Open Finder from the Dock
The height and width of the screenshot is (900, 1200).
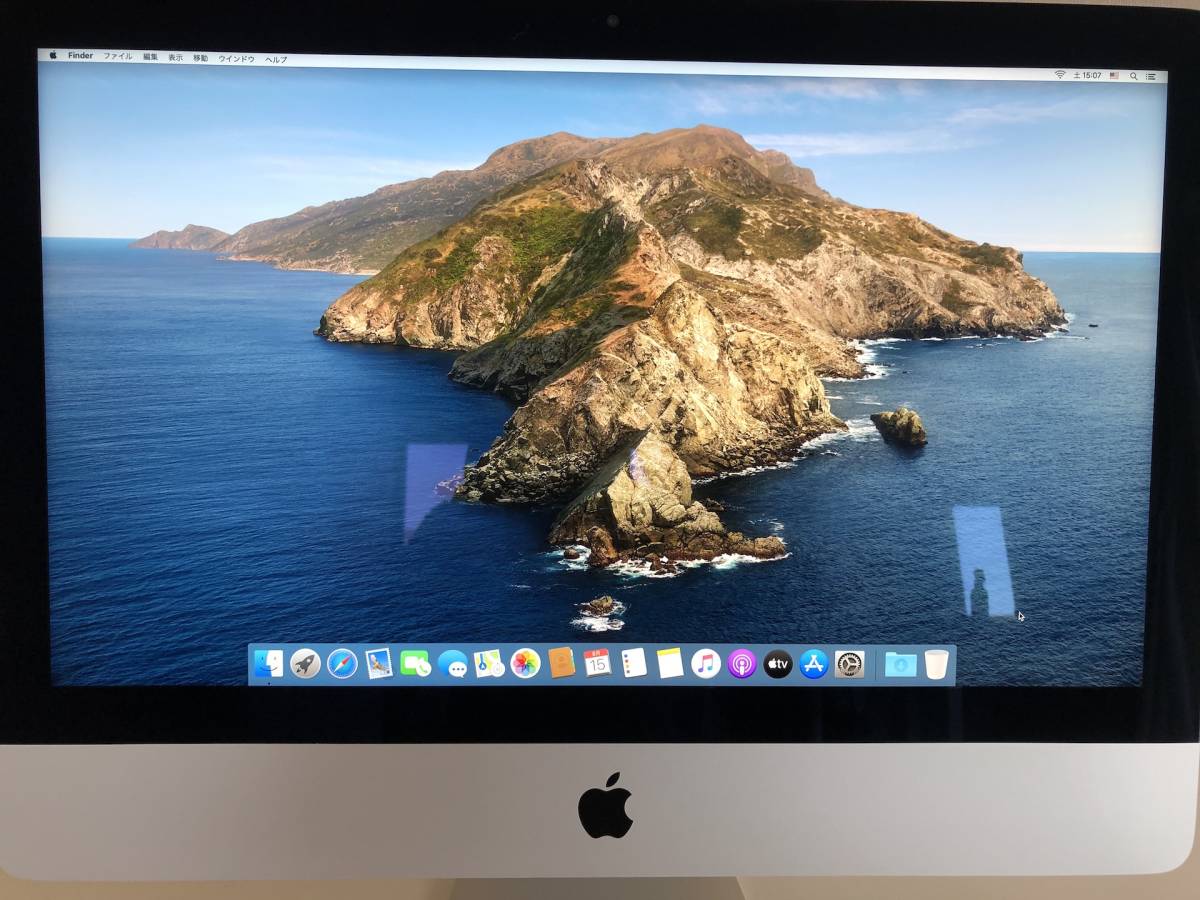268,663
